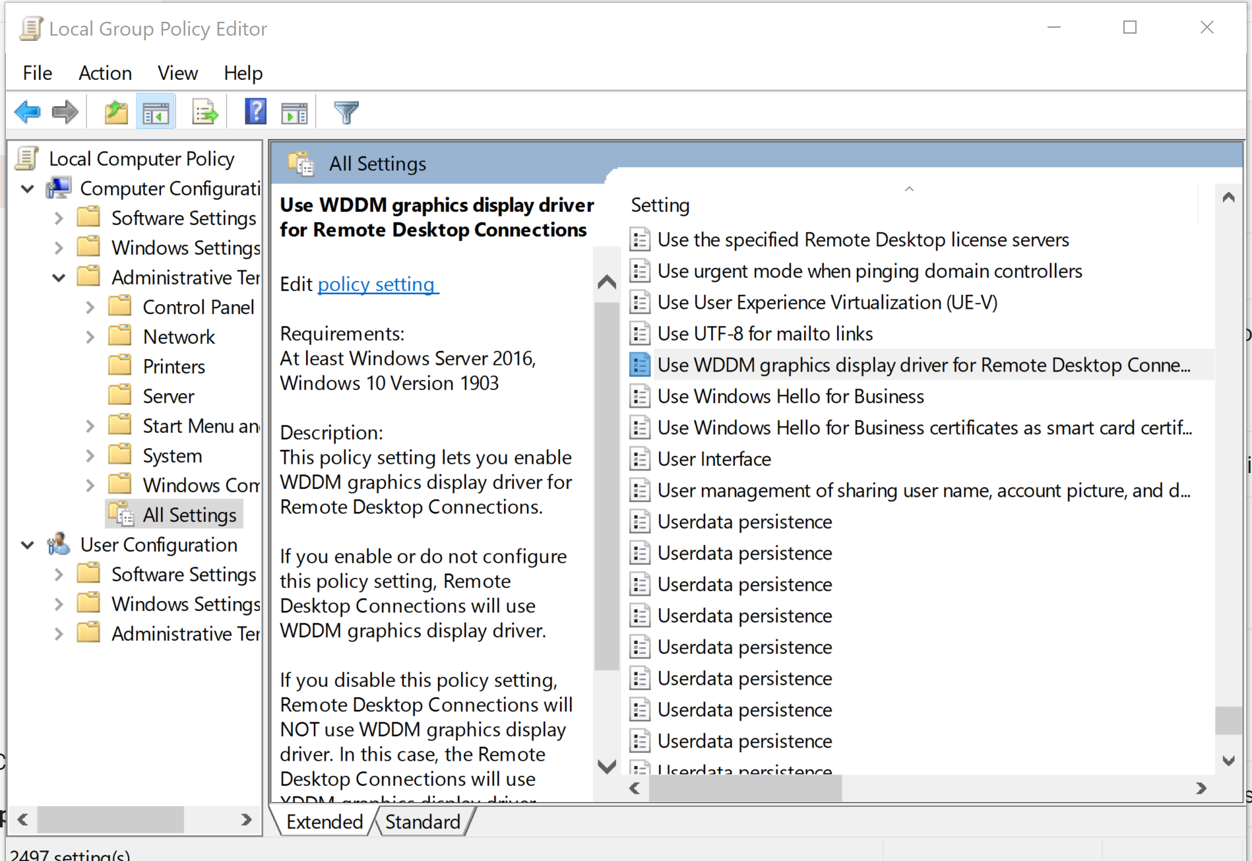The image size is (1252, 861).
Task: Switch to the Extended tab
Action: point(324,822)
